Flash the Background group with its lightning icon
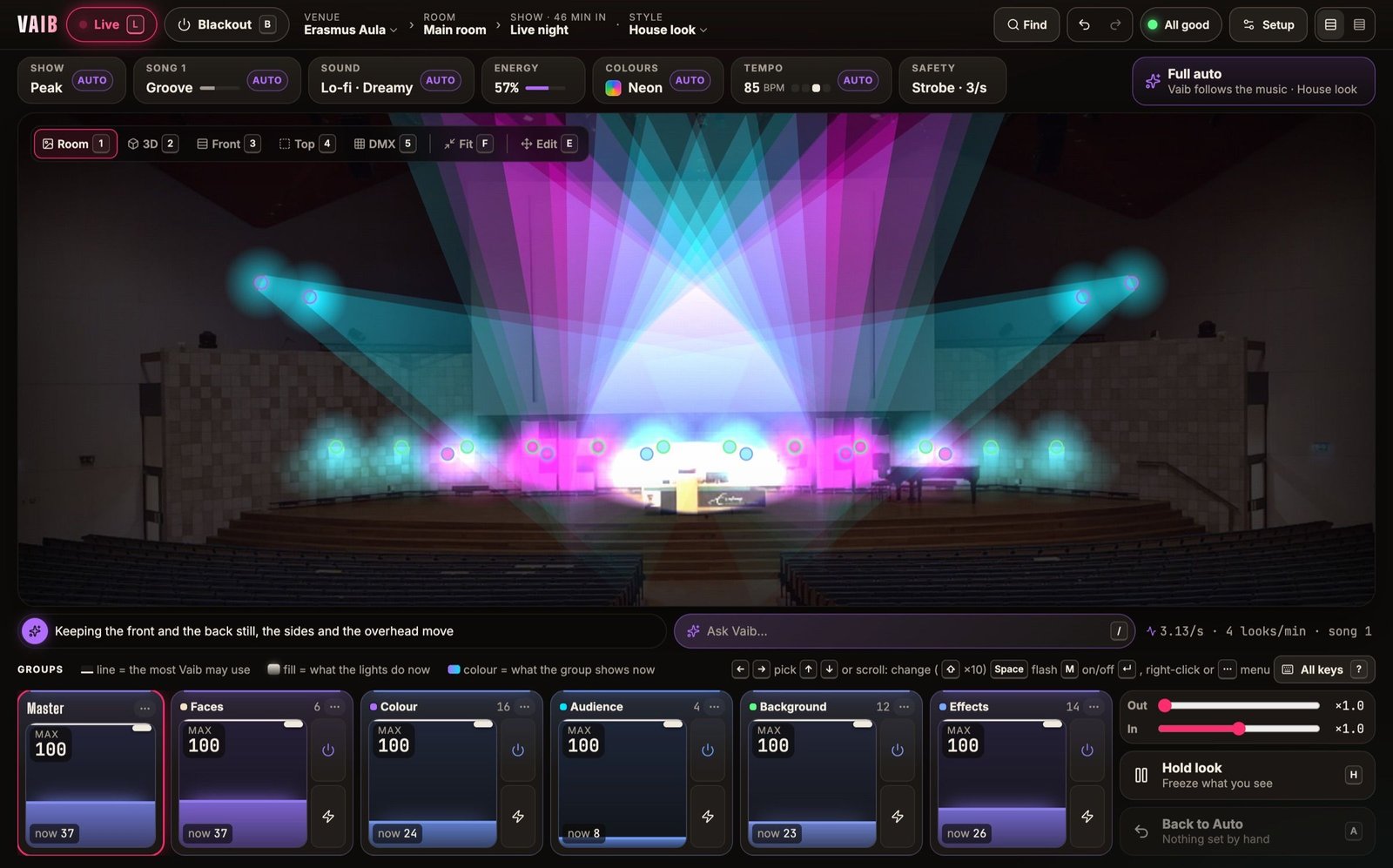The width and height of the screenshot is (1393, 868). 898,817
